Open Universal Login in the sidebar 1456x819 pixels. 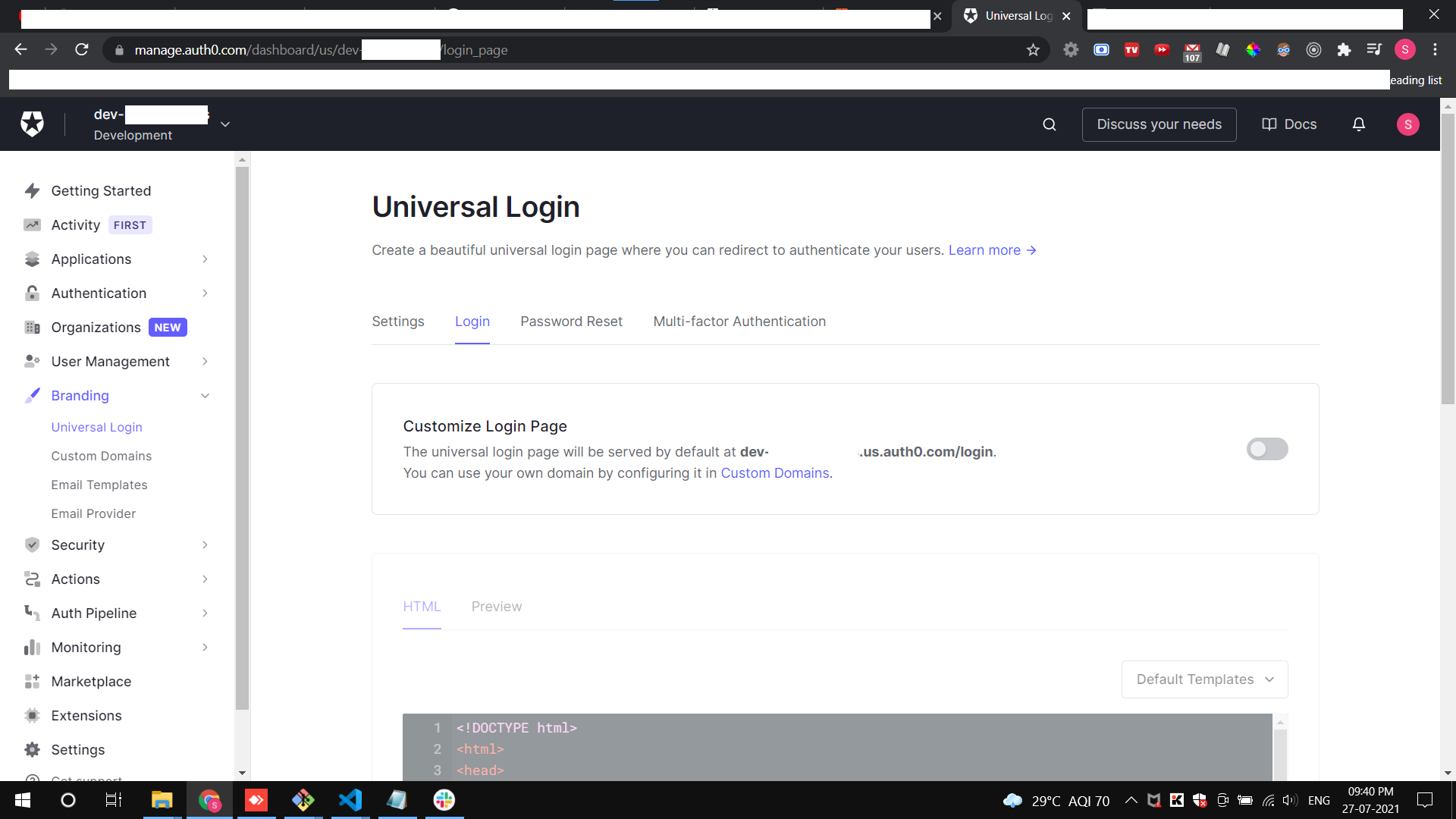[97, 428]
